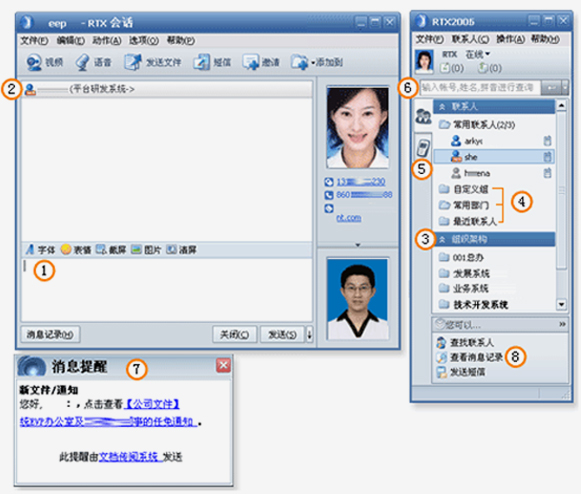Open the 在线 status dropdown
Viewport: 581px width, 494px height.
coord(478,54)
